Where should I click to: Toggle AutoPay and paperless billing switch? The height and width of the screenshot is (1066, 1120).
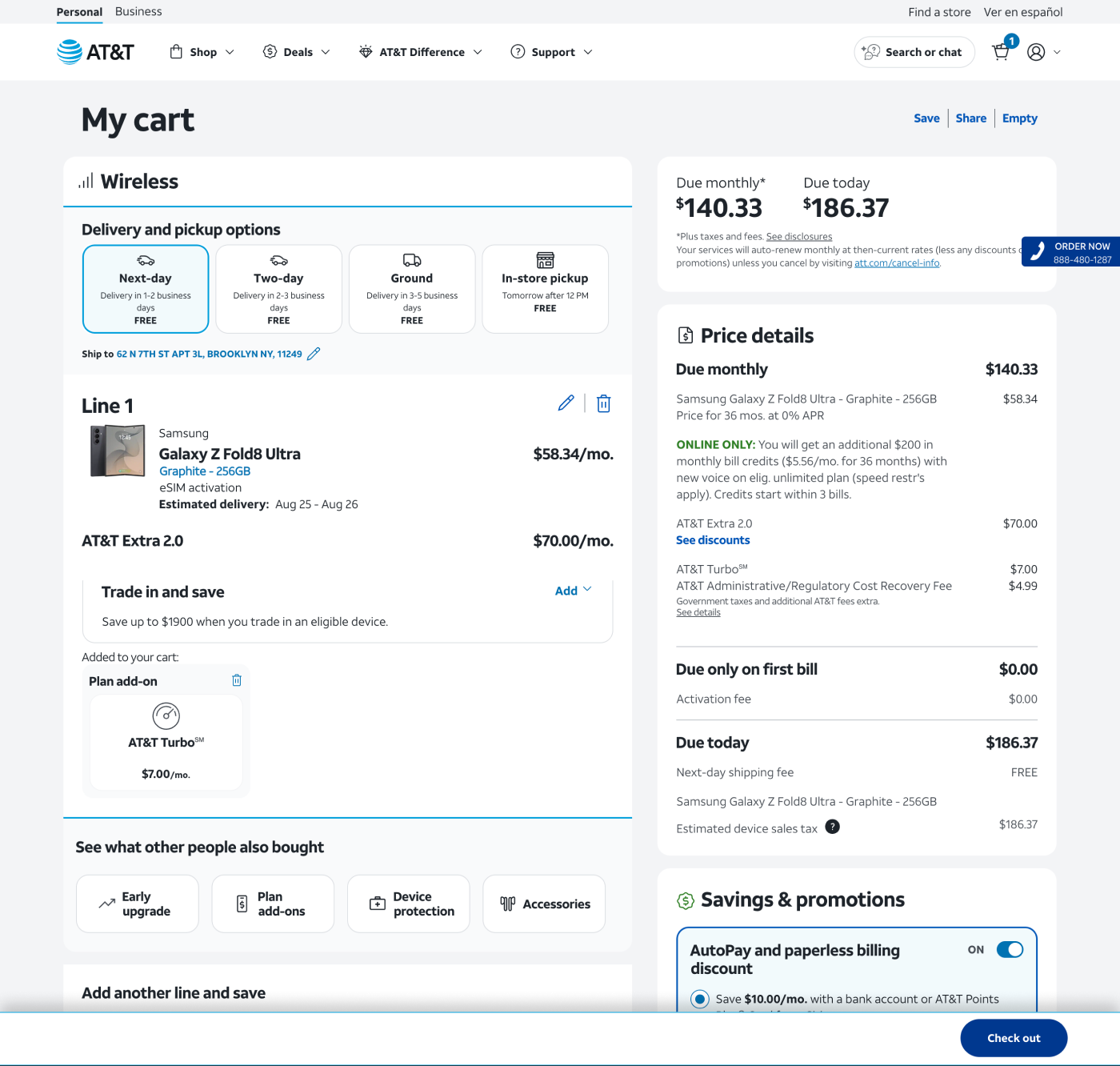tap(1010, 949)
